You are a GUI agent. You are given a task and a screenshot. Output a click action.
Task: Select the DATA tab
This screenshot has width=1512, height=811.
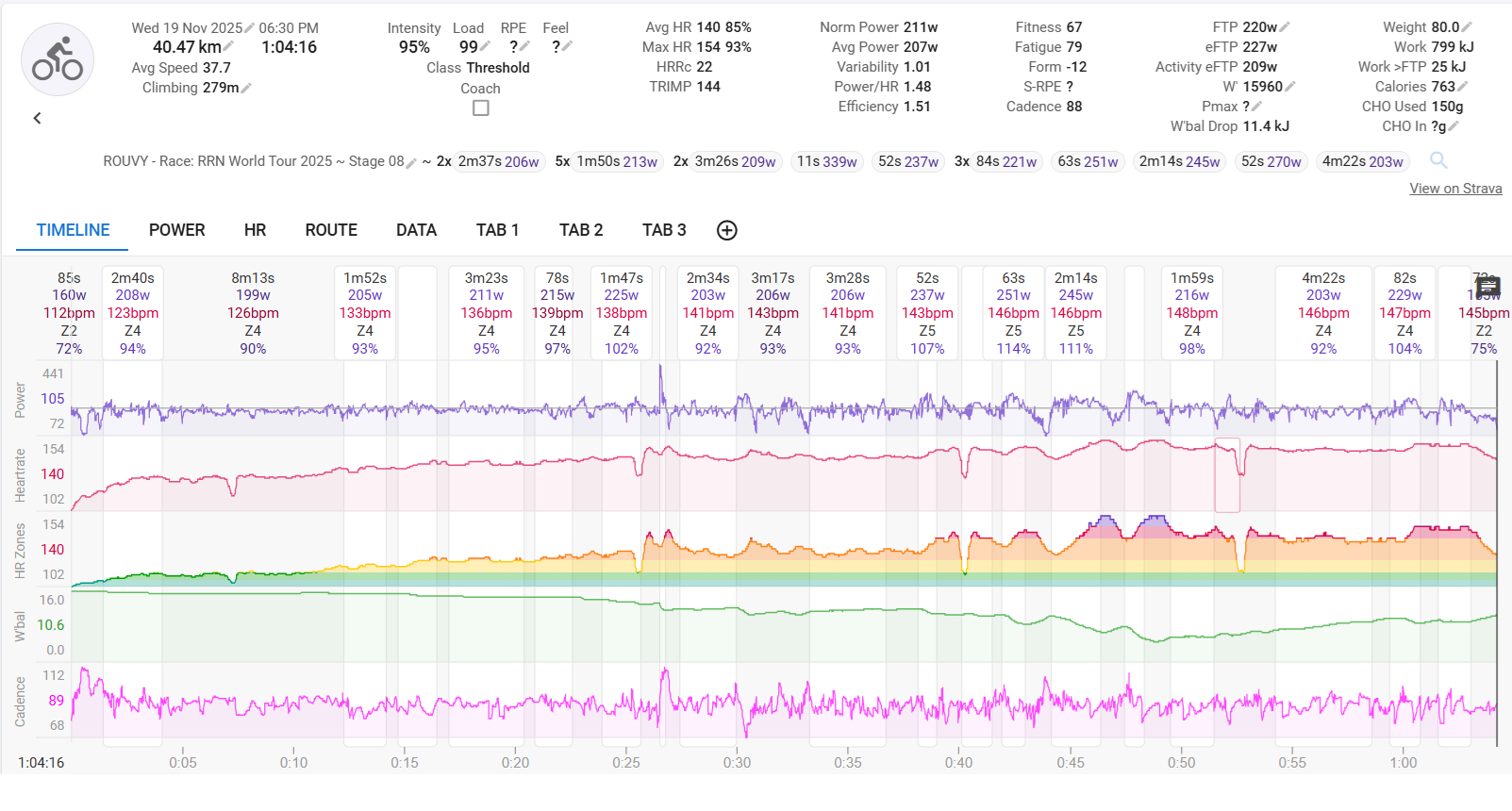pos(416,230)
